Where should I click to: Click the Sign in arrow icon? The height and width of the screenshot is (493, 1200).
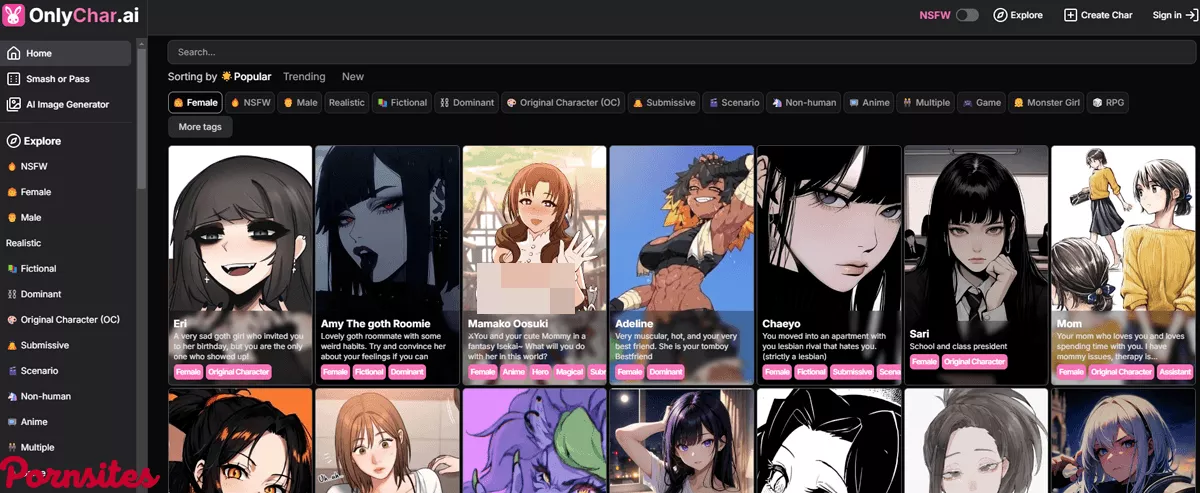1192,15
